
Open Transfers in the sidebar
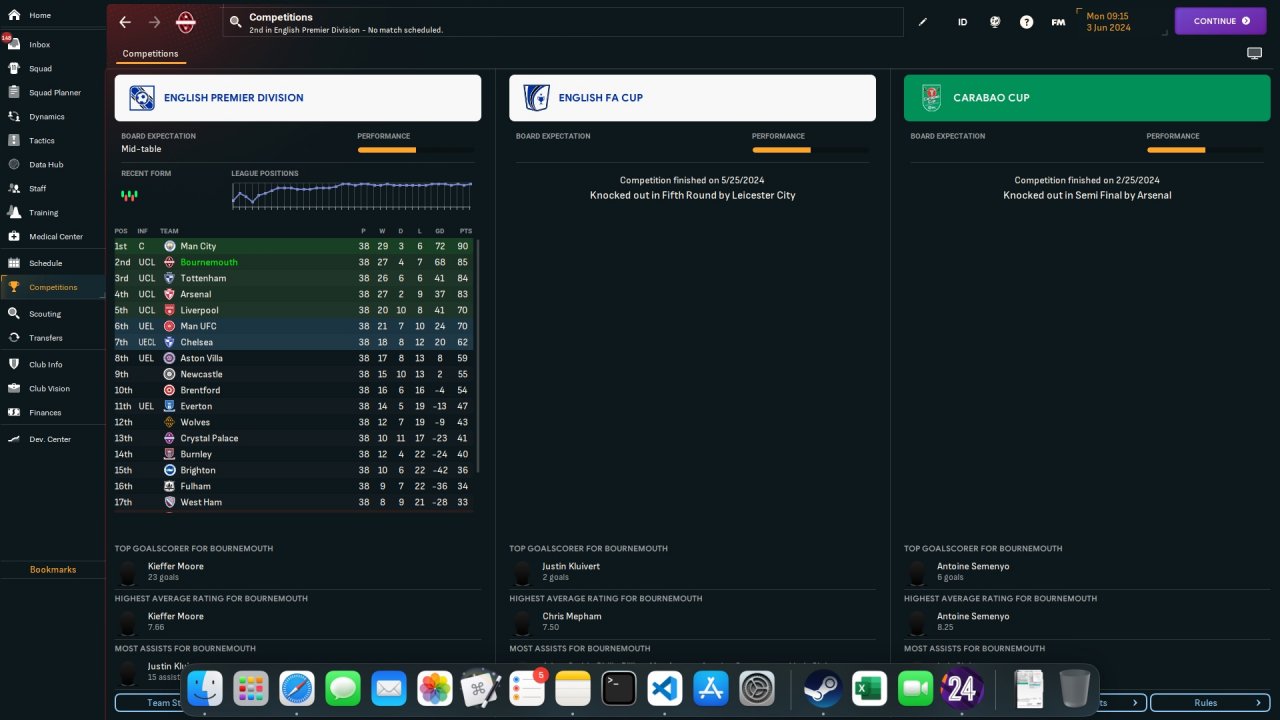pos(53,338)
